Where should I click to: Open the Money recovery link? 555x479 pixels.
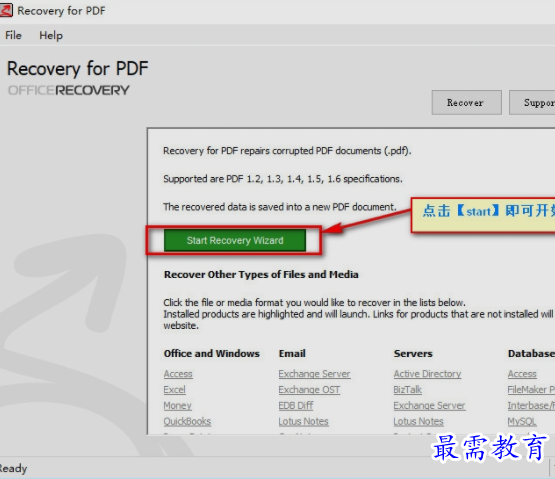pyautogui.click(x=177, y=406)
